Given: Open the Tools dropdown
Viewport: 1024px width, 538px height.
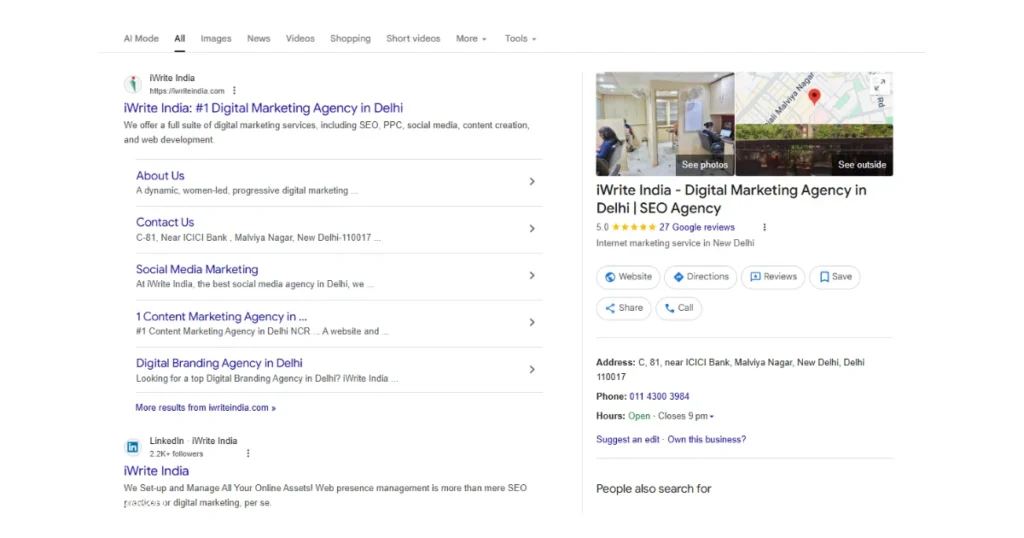Looking at the screenshot, I should point(520,39).
